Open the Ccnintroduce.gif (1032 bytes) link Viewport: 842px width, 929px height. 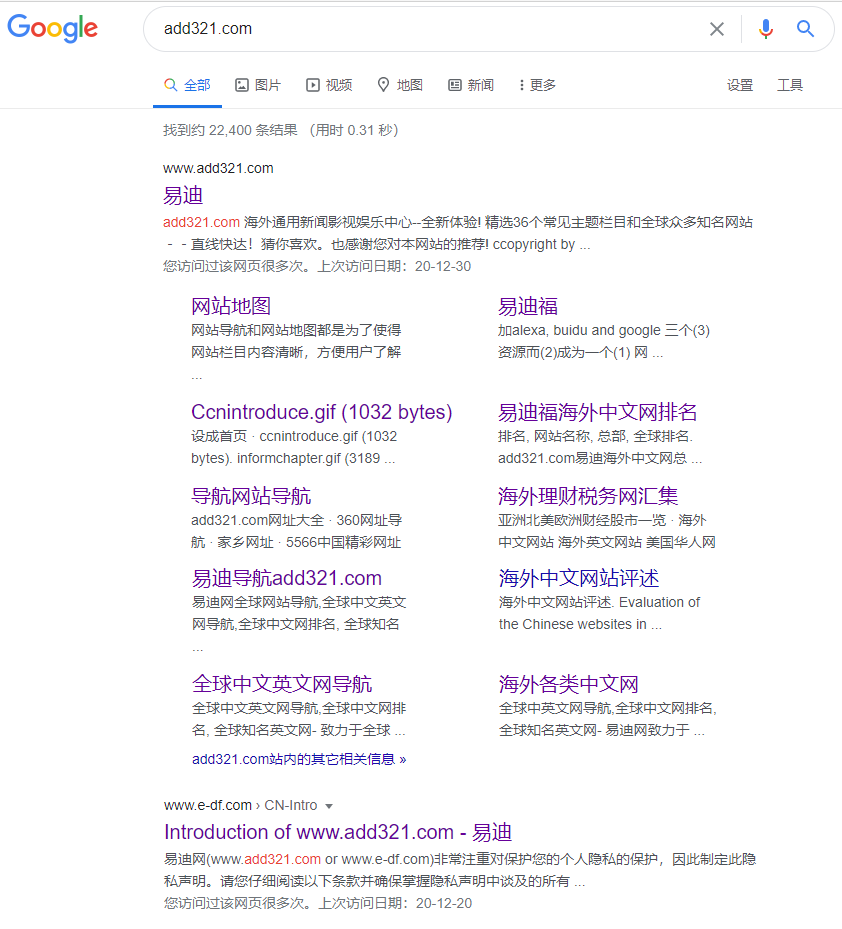321,412
